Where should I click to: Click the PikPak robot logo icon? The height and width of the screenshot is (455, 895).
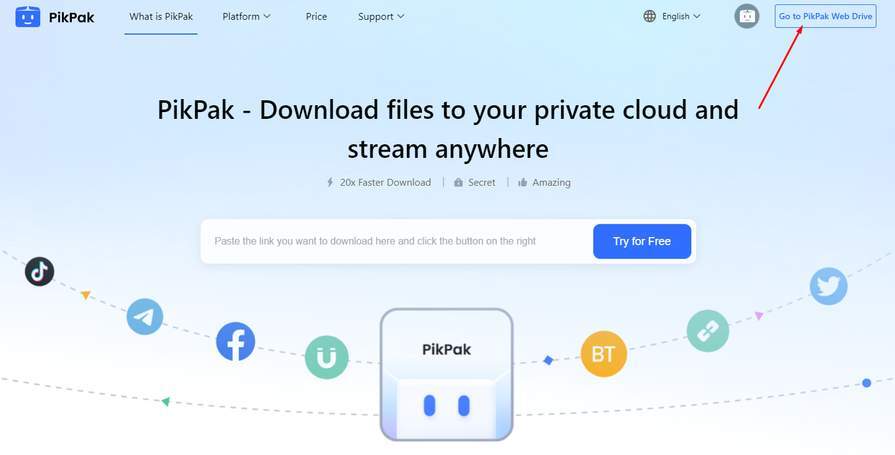pyautogui.click(x=27, y=17)
